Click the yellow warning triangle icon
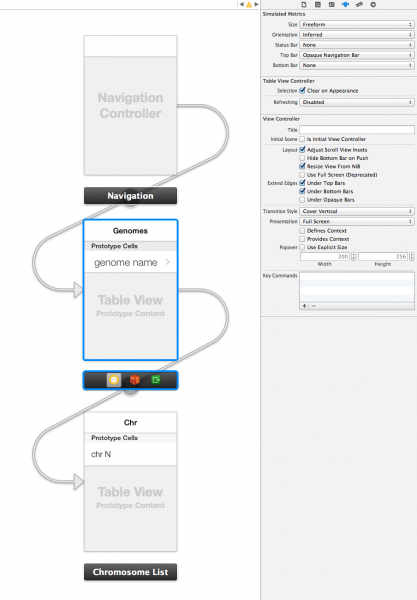 tap(249, 5)
